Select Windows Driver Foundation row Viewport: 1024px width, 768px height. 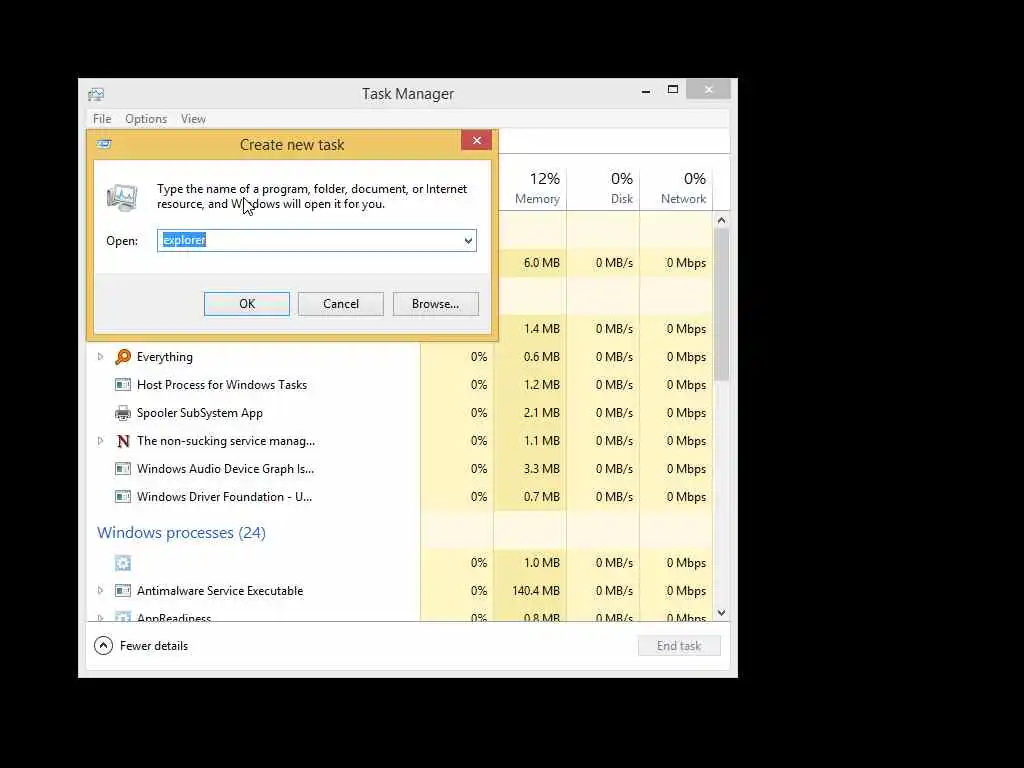(400, 497)
